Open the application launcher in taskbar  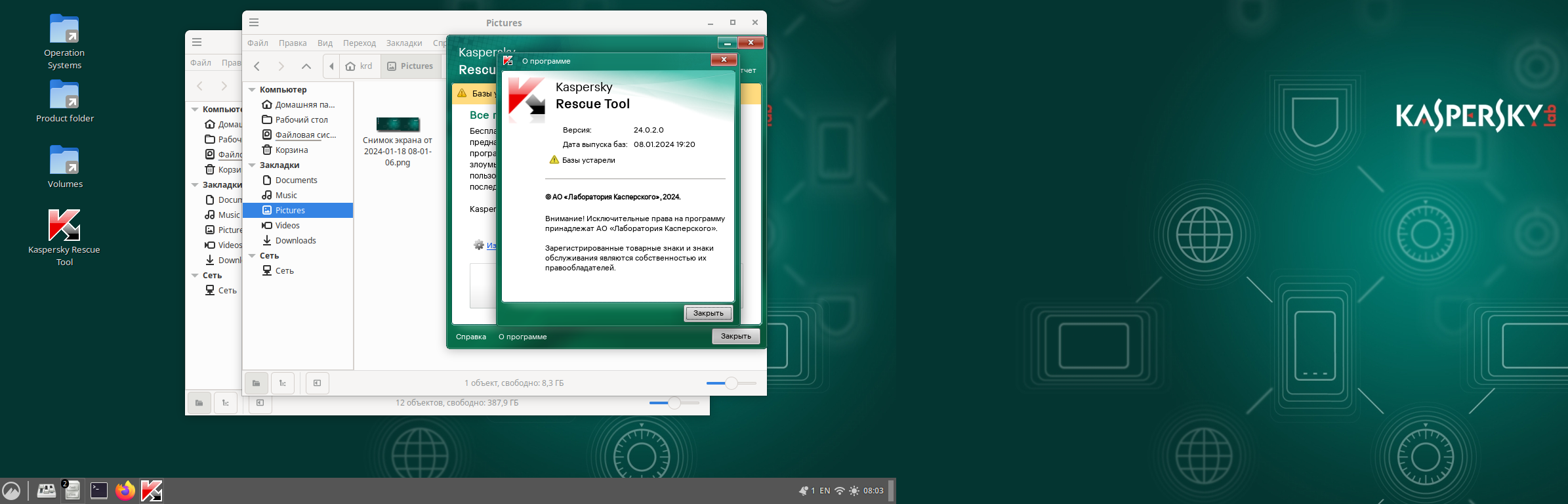11,490
